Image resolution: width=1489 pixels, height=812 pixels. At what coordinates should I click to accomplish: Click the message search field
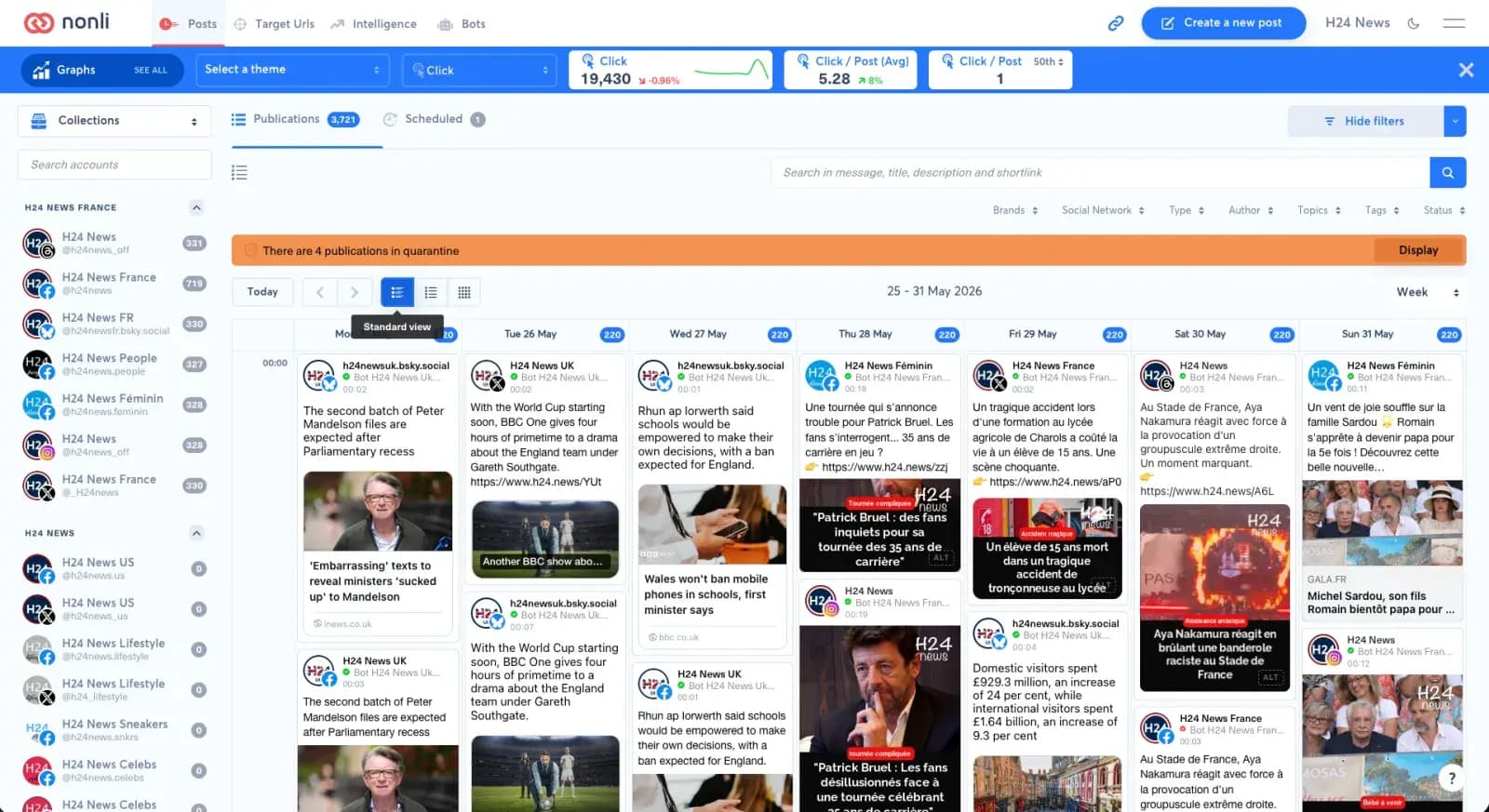[1100, 172]
